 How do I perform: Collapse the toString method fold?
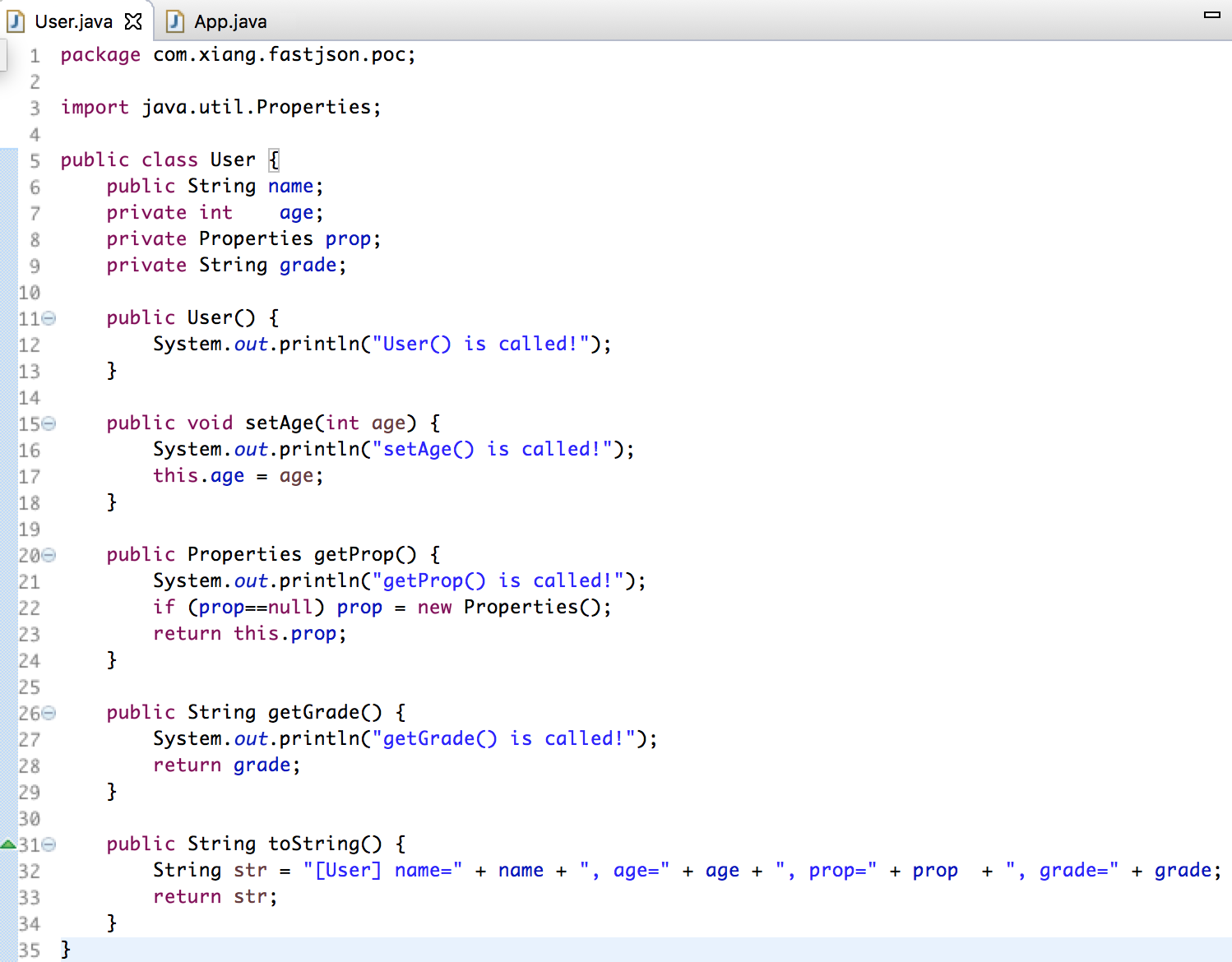(49, 844)
